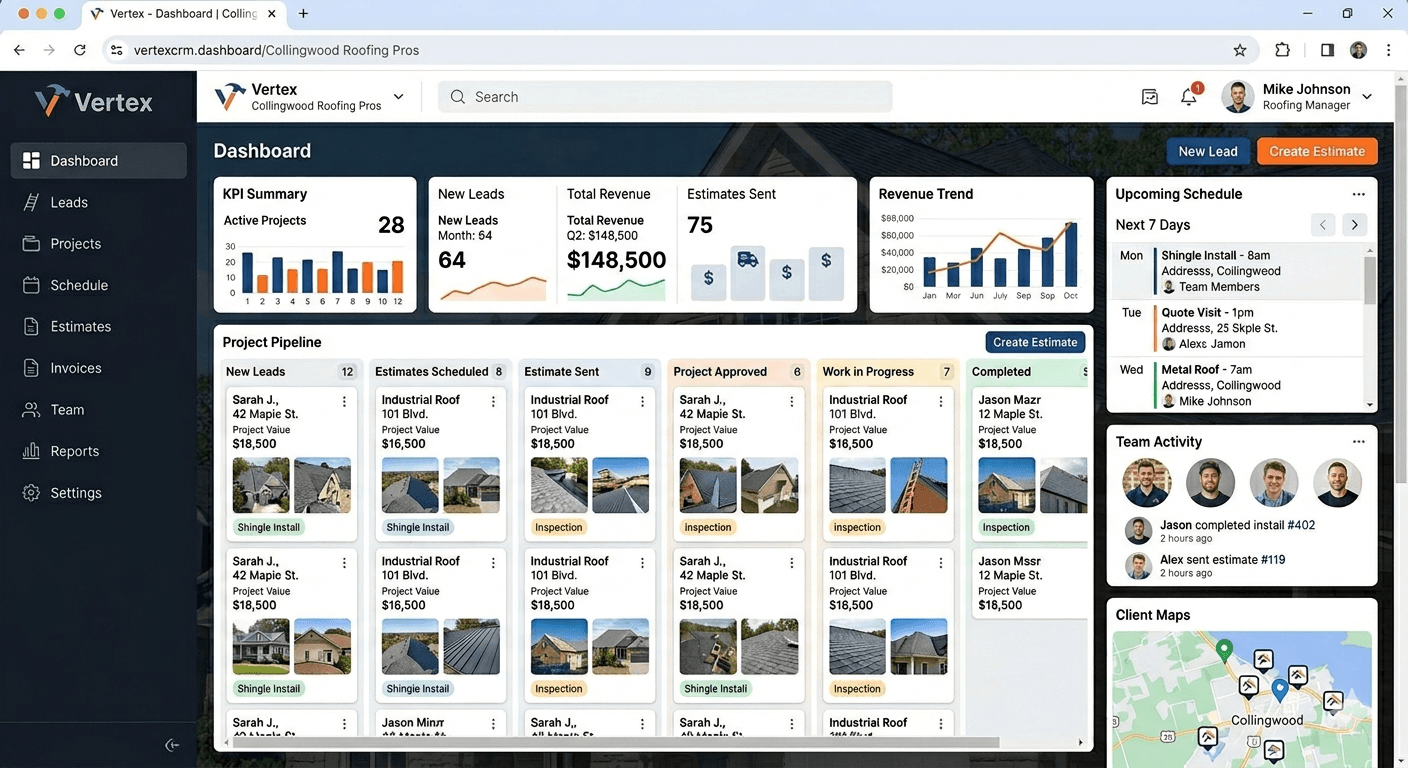Click the green map pin on Client Maps

pyautogui.click(x=1224, y=651)
